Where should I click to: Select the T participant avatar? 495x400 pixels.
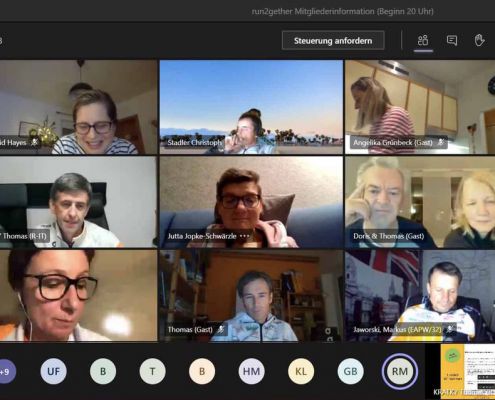coord(152,371)
